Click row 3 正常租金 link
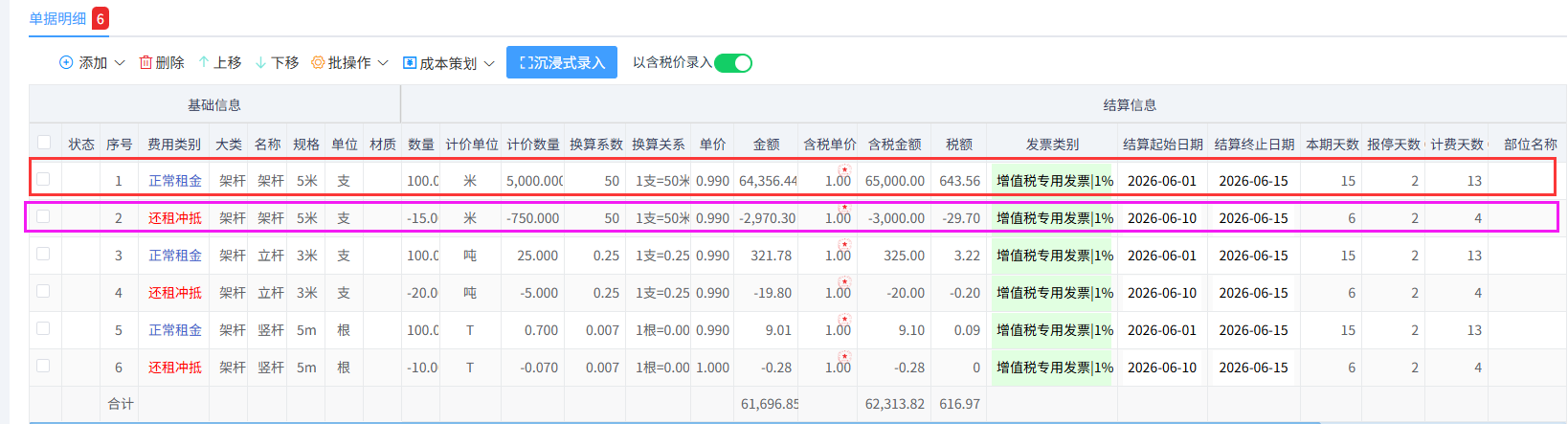Screen dimensions: 1568x424 pos(175,255)
